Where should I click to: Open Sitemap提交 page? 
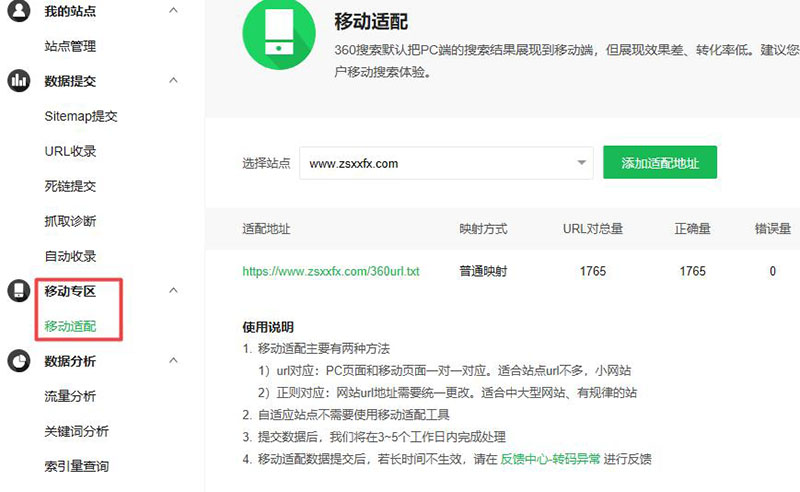coord(81,116)
